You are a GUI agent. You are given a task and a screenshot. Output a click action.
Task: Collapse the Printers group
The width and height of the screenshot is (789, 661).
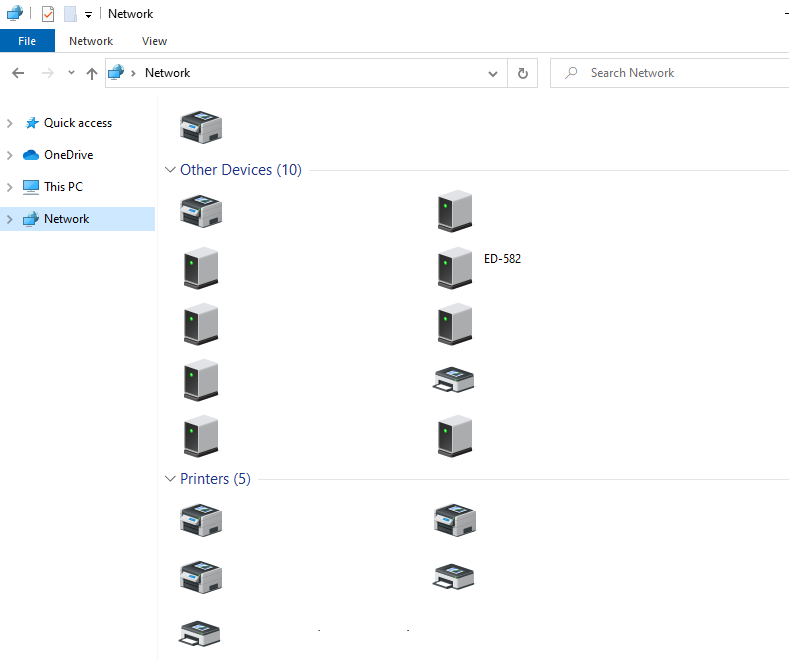[x=170, y=479]
